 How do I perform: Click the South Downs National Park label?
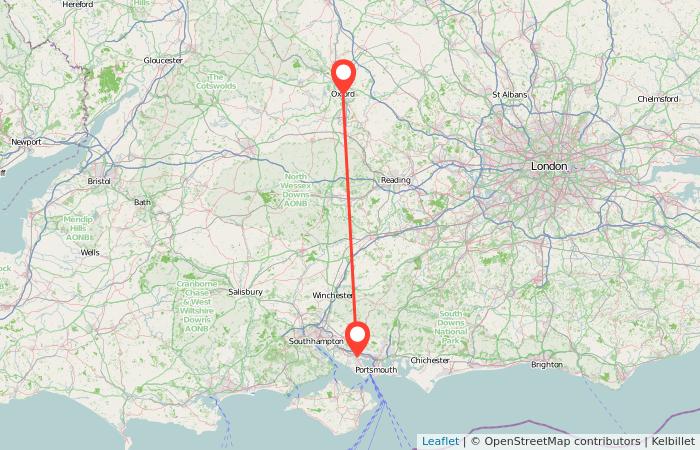[x=450, y=327]
